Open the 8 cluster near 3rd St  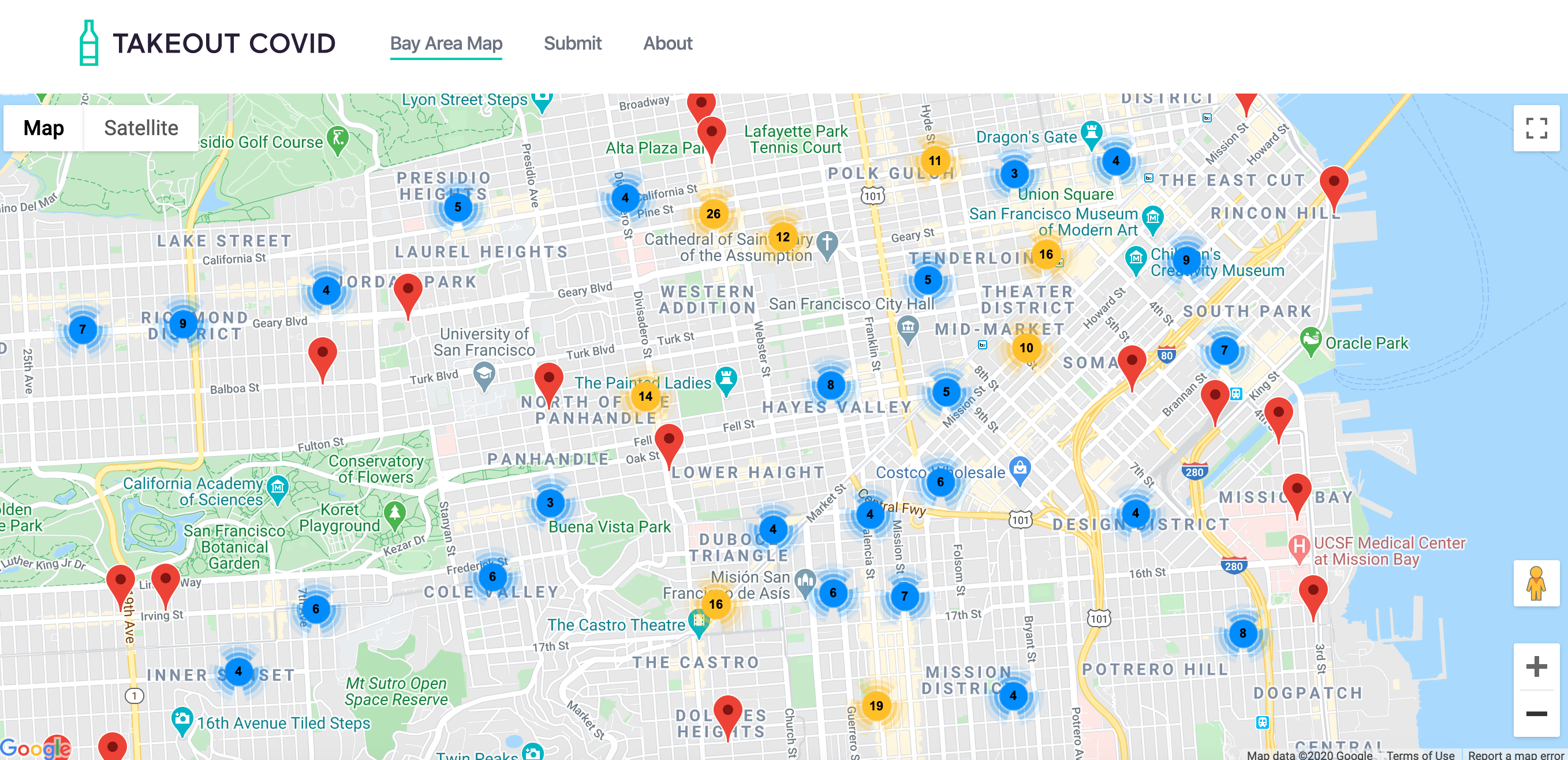pyautogui.click(x=1242, y=634)
